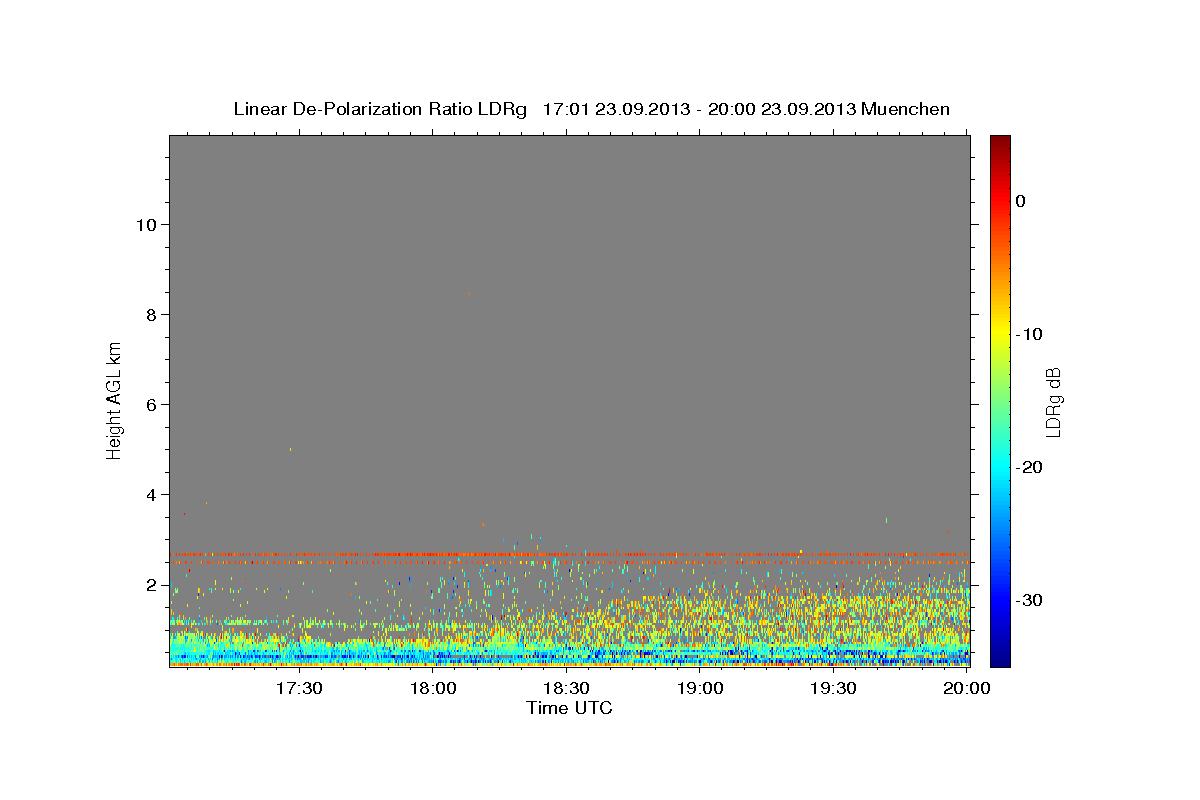Click the 18:00 time tick label
Screen dimensions: 1200x800
(x=433, y=689)
